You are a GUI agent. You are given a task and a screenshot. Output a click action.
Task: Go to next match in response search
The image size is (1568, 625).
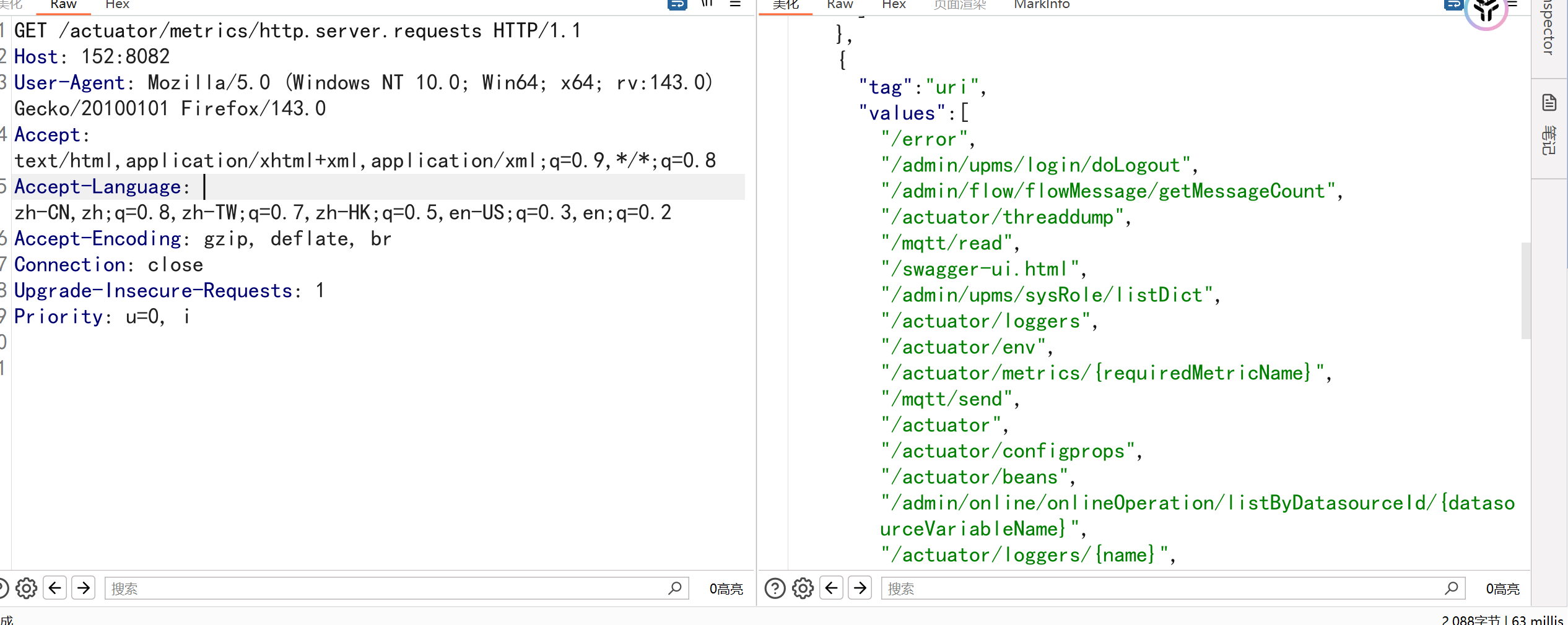[x=860, y=588]
